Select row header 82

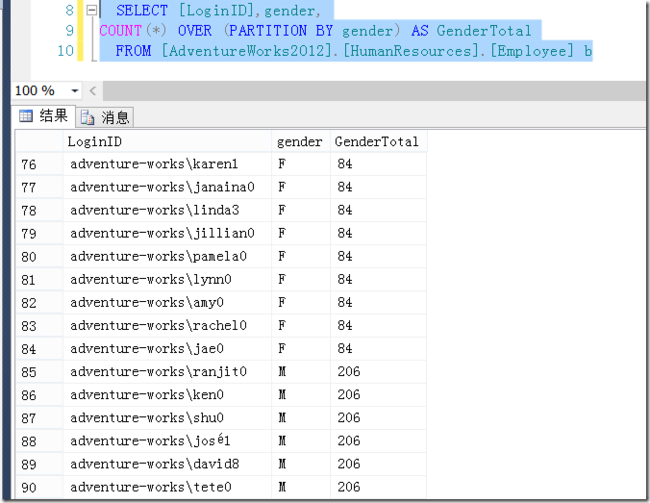point(39,303)
